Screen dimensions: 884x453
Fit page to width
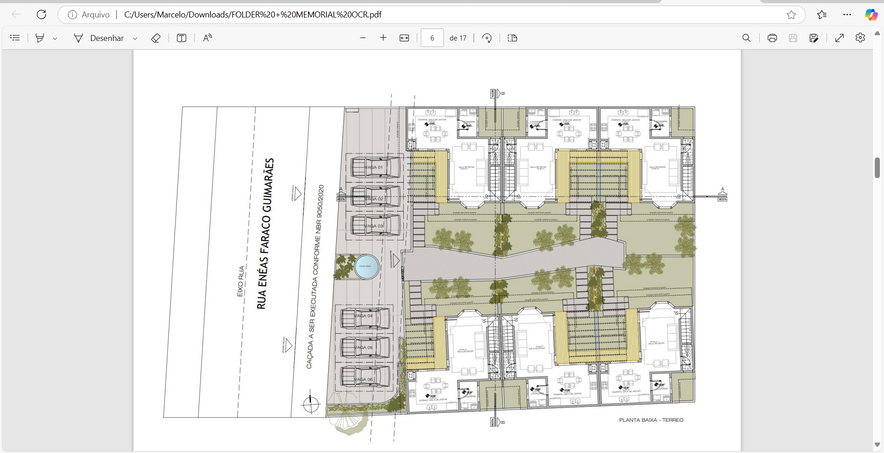click(x=404, y=38)
